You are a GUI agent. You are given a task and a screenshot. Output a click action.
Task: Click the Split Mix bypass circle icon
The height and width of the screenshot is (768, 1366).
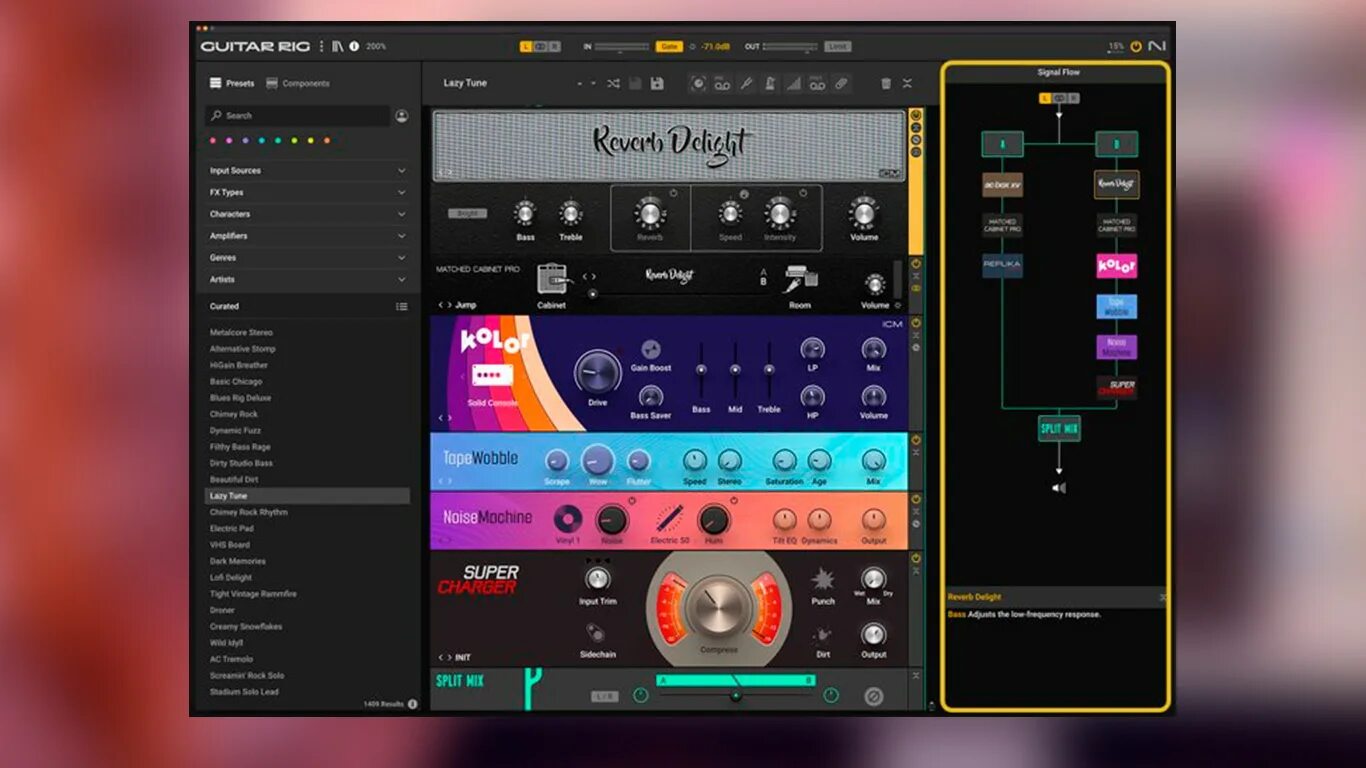[x=873, y=696]
